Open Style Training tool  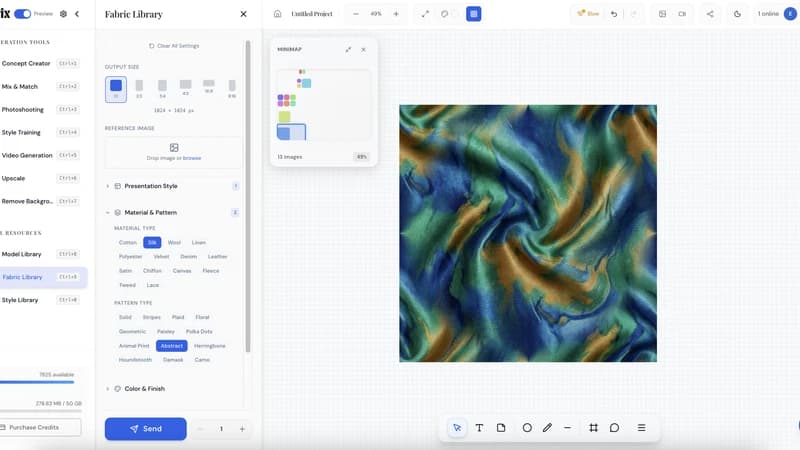40,132
